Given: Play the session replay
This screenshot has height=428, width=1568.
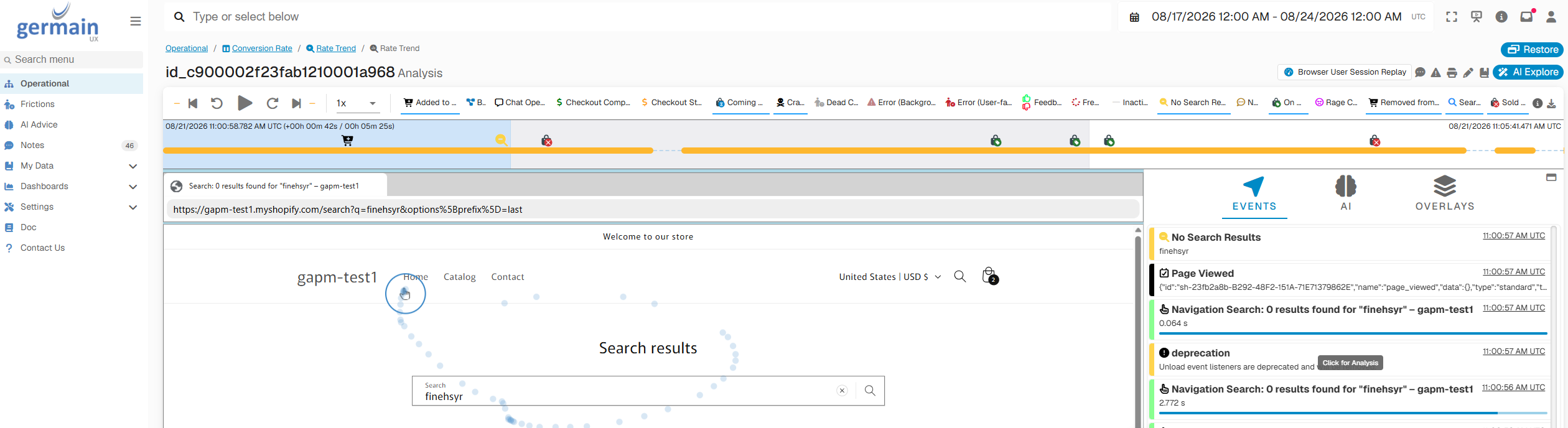Looking at the screenshot, I should (x=245, y=103).
